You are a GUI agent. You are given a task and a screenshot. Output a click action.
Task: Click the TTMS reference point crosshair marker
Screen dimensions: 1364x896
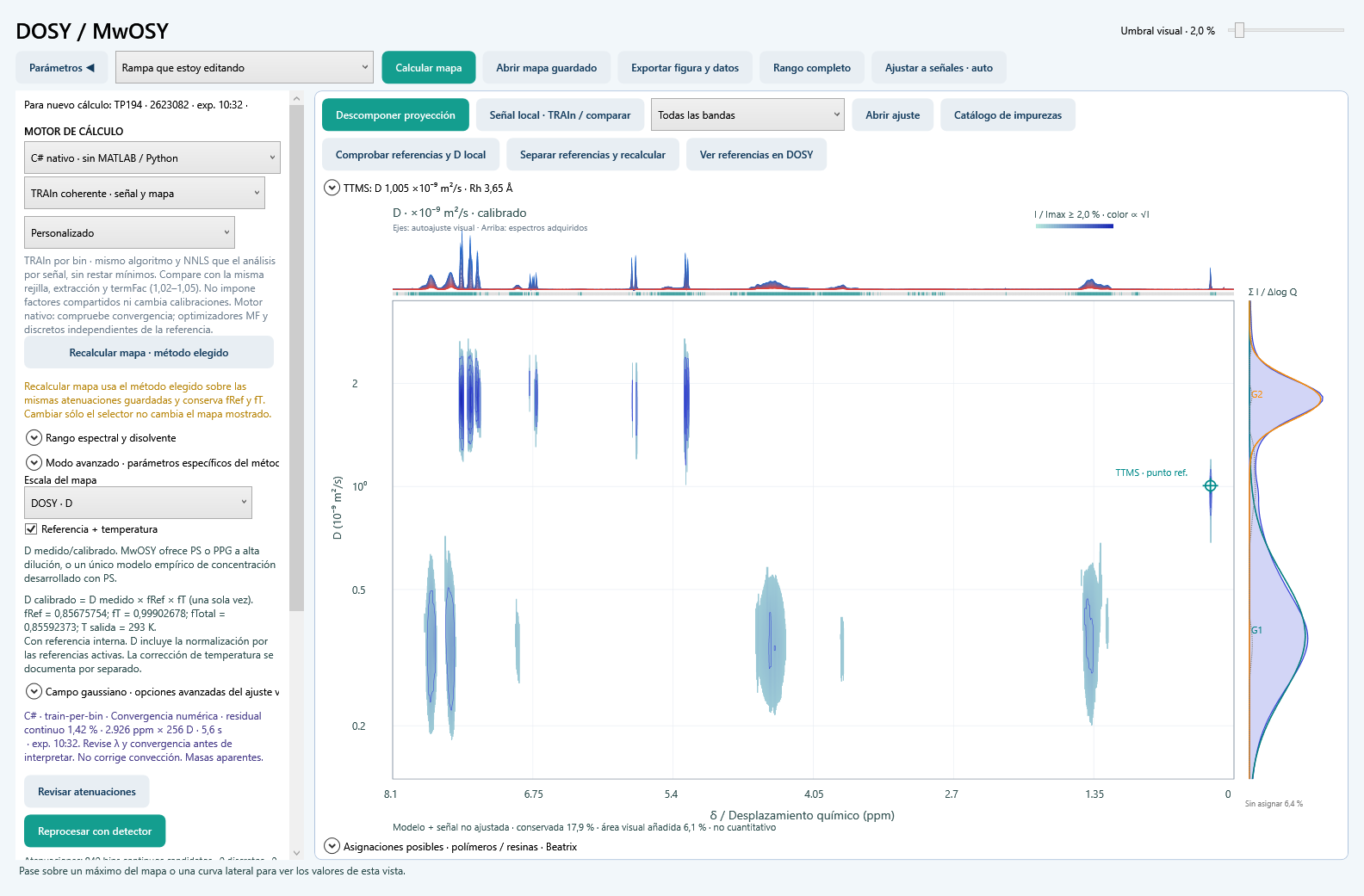click(1210, 485)
